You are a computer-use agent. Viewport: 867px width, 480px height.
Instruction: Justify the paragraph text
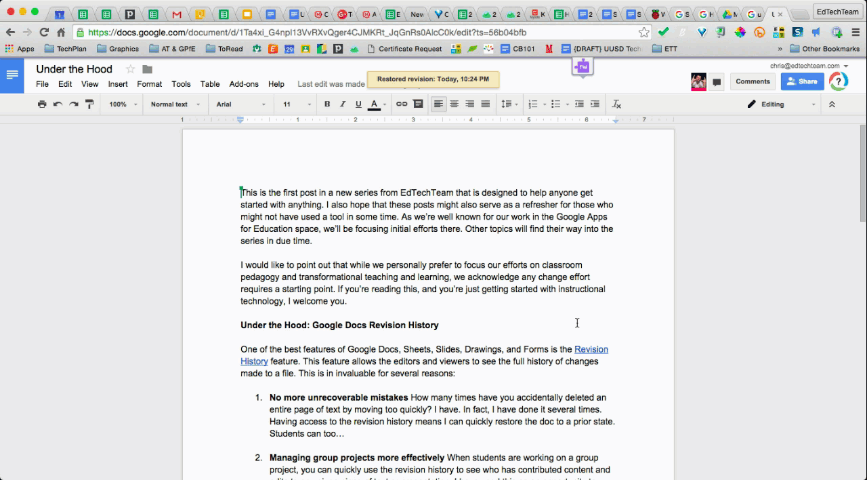pos(485,104)
